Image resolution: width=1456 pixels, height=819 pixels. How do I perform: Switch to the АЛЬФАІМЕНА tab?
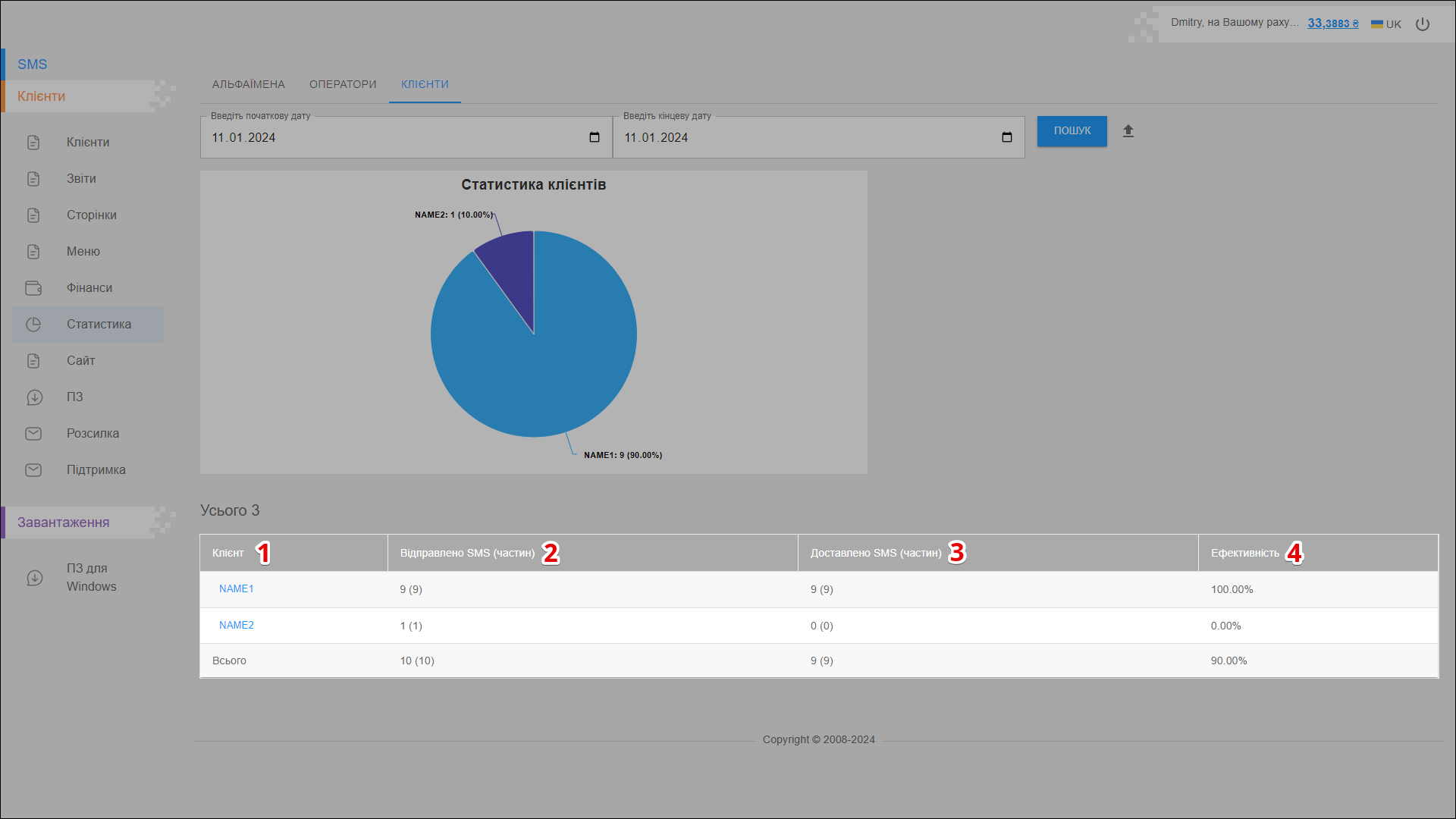pyautogui.click(x=249, y=84)
